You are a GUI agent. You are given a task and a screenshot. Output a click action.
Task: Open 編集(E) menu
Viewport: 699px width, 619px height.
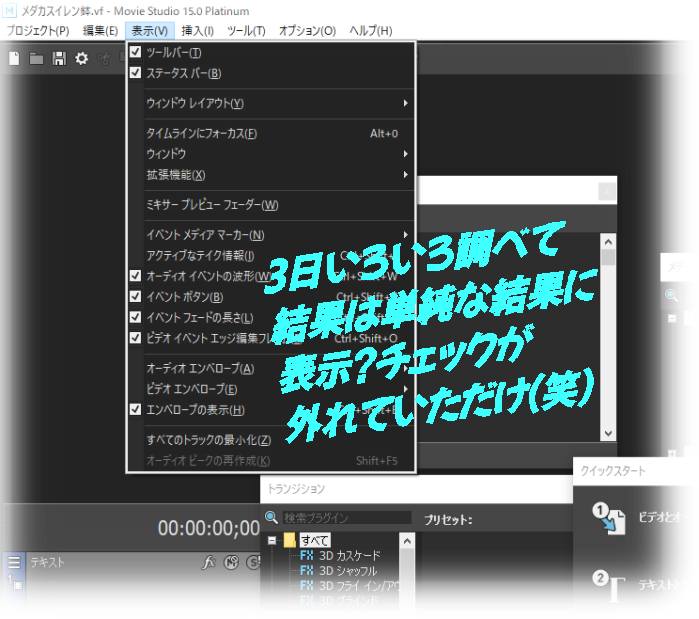pos(100,31)
